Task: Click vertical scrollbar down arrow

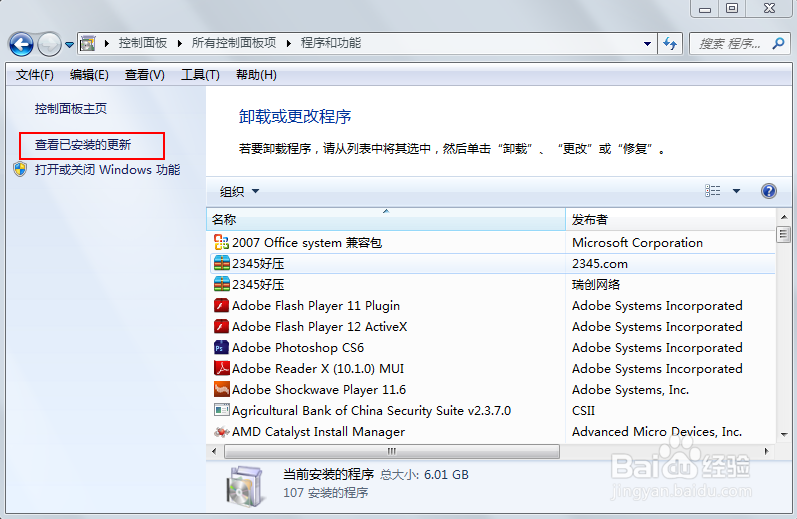Action: tap(783, 435)
